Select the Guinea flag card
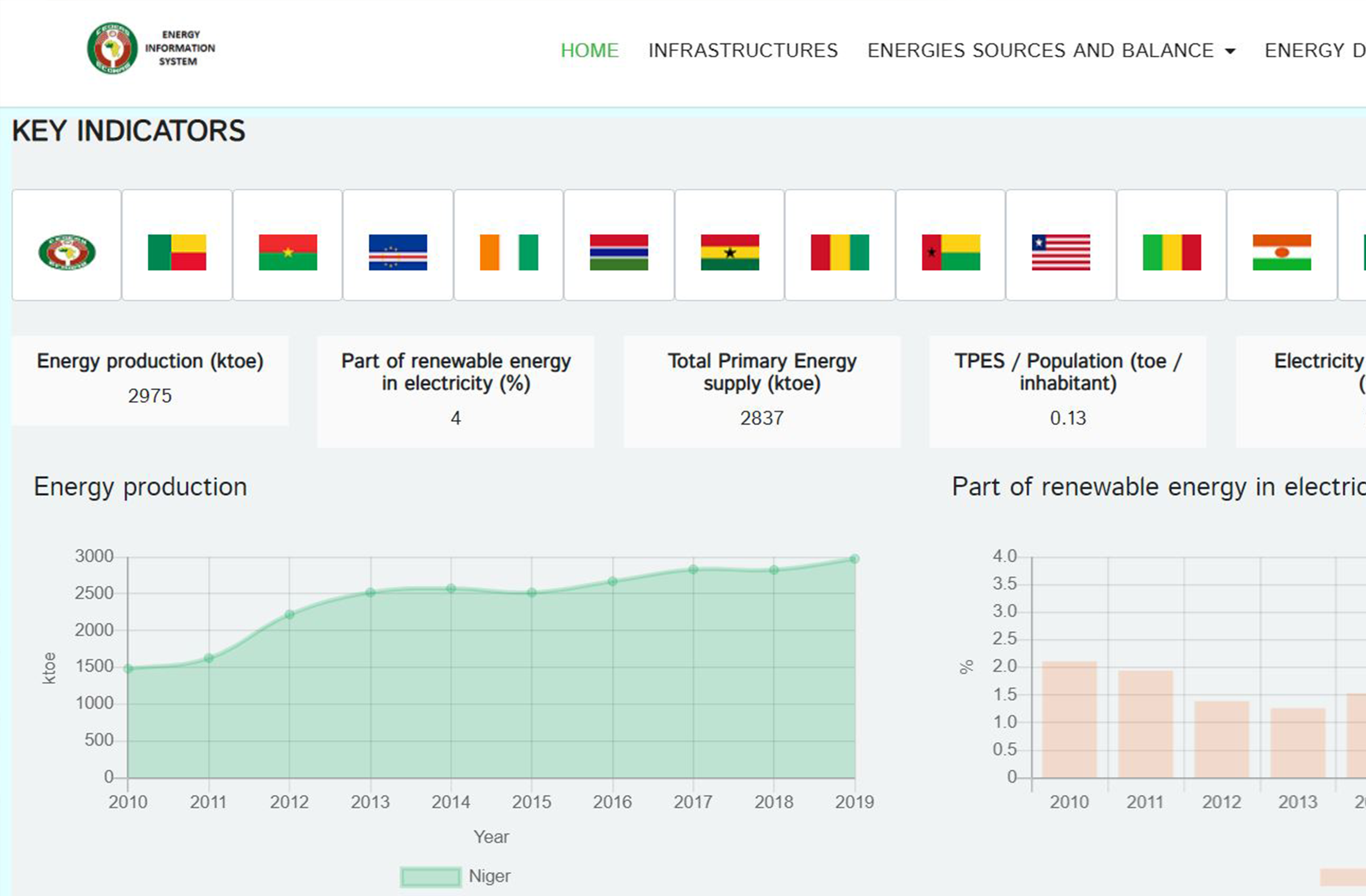1366x896 pixels. pyautogui.click(x=840, y=245)
